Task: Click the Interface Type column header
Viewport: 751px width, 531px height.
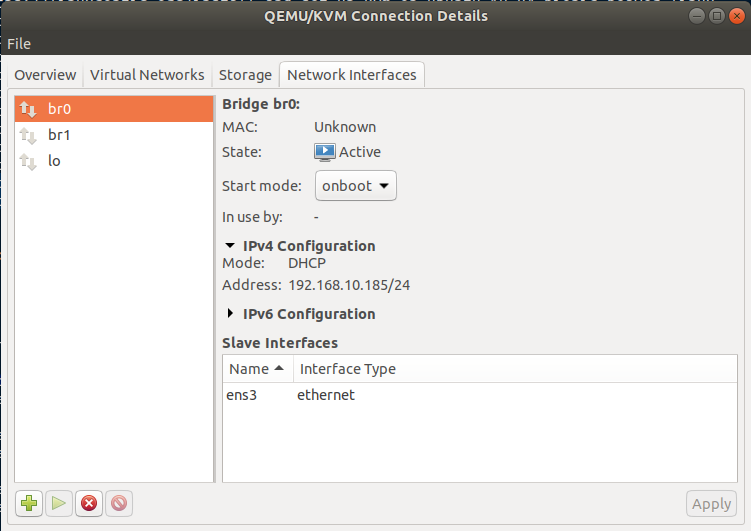Action: (348, 369)
